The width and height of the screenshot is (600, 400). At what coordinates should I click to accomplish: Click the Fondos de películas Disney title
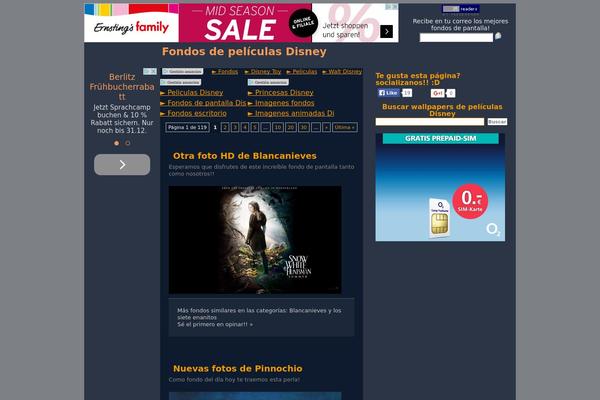pos(244,51)
